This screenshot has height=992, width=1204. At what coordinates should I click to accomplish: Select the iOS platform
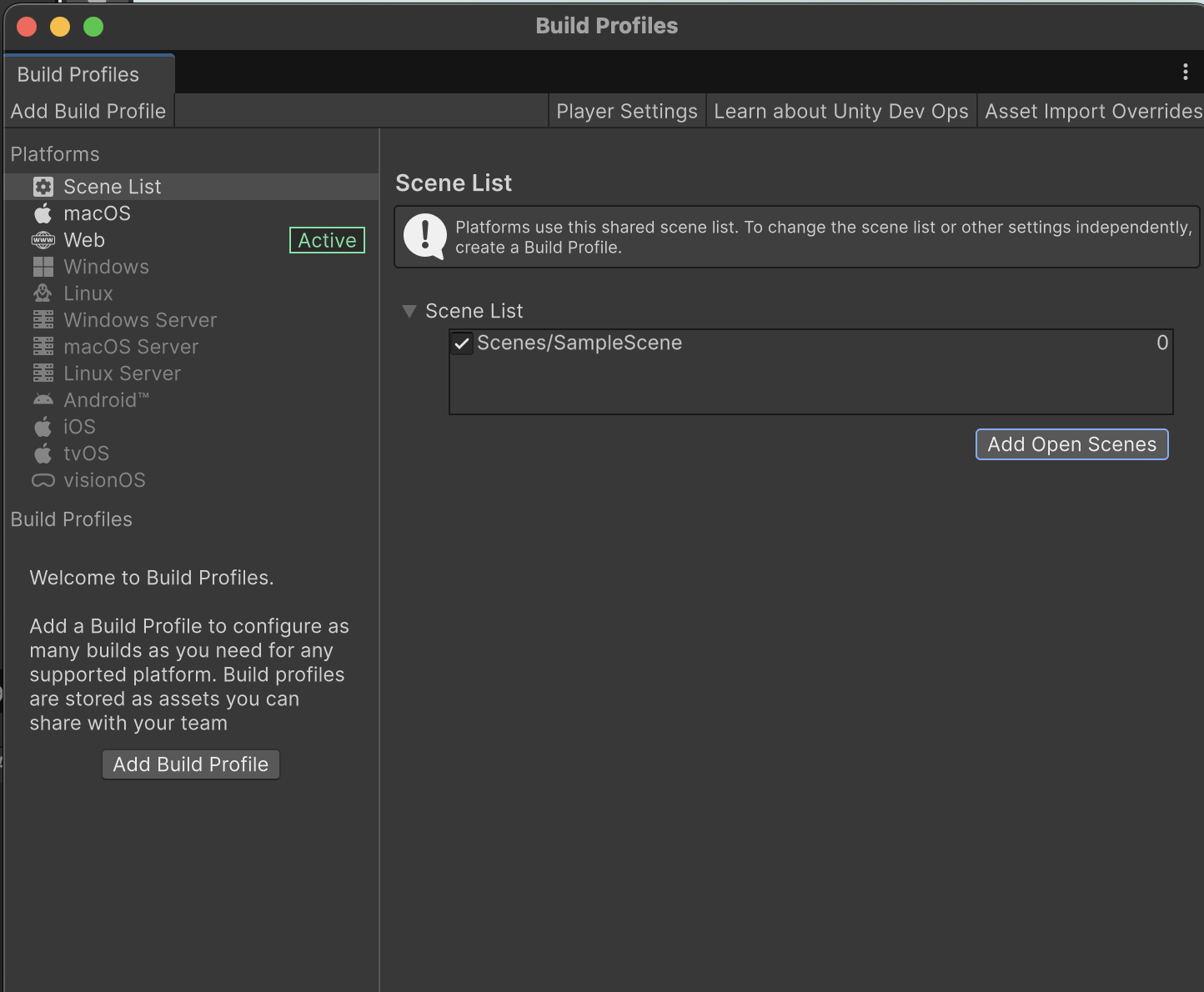click(x=192, y=427)
